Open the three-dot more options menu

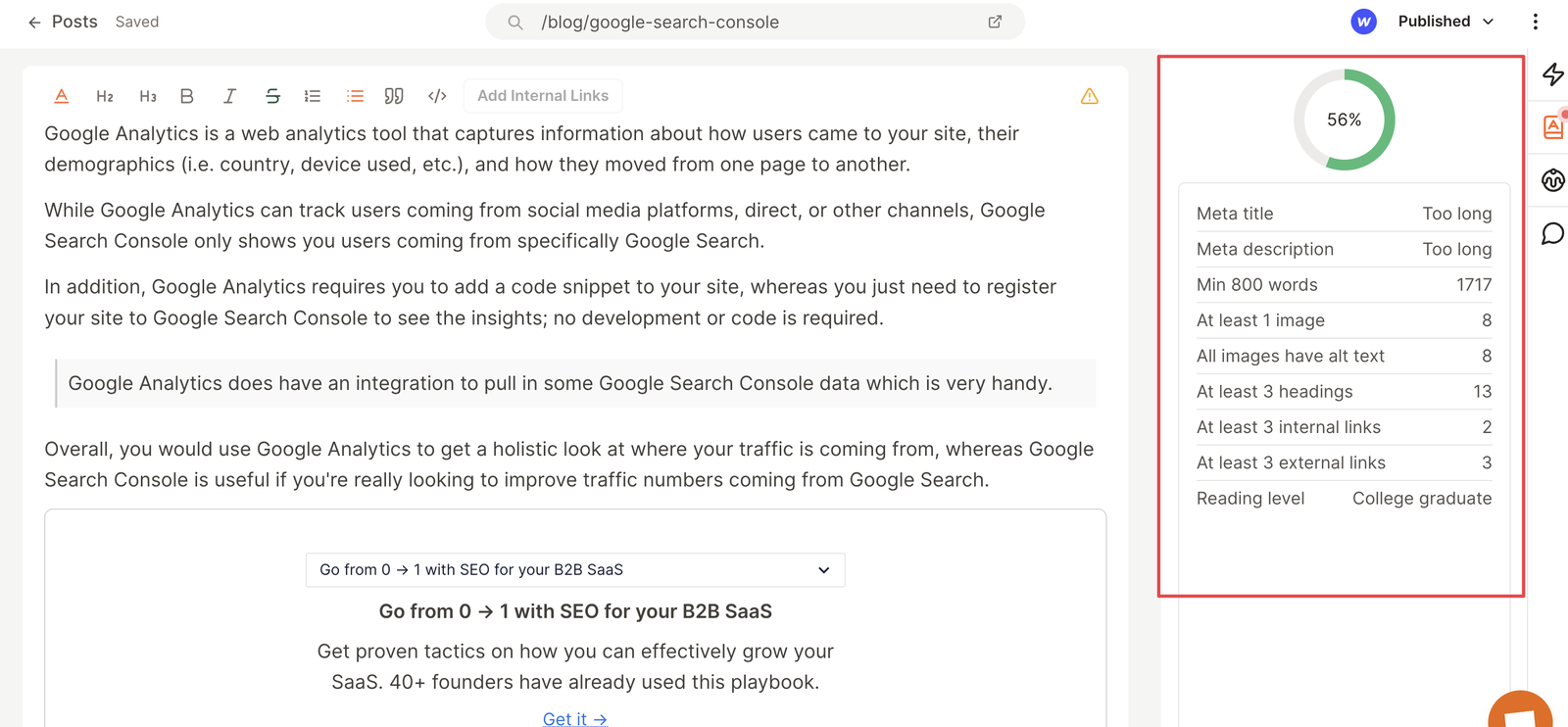1536,22
